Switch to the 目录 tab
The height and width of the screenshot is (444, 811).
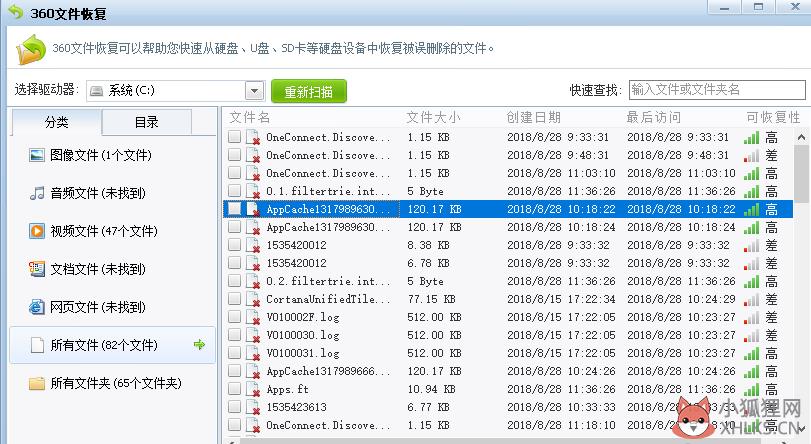point(146,122)
